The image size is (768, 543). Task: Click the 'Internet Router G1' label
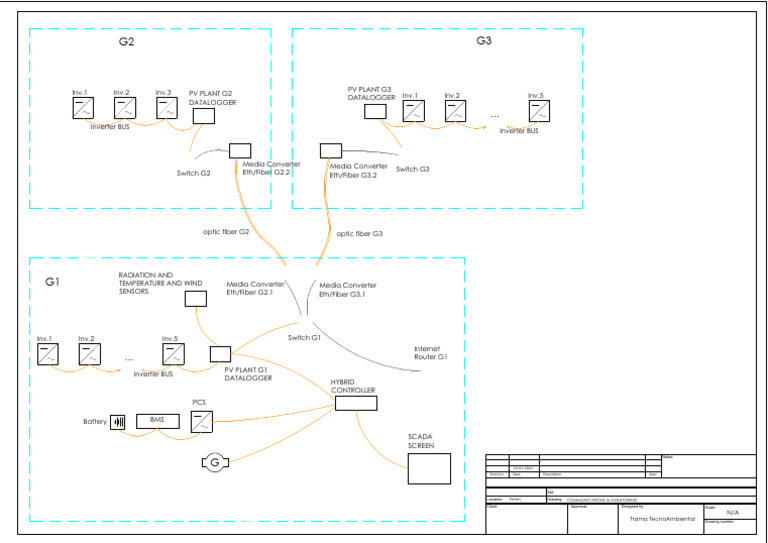coord(431,353)
